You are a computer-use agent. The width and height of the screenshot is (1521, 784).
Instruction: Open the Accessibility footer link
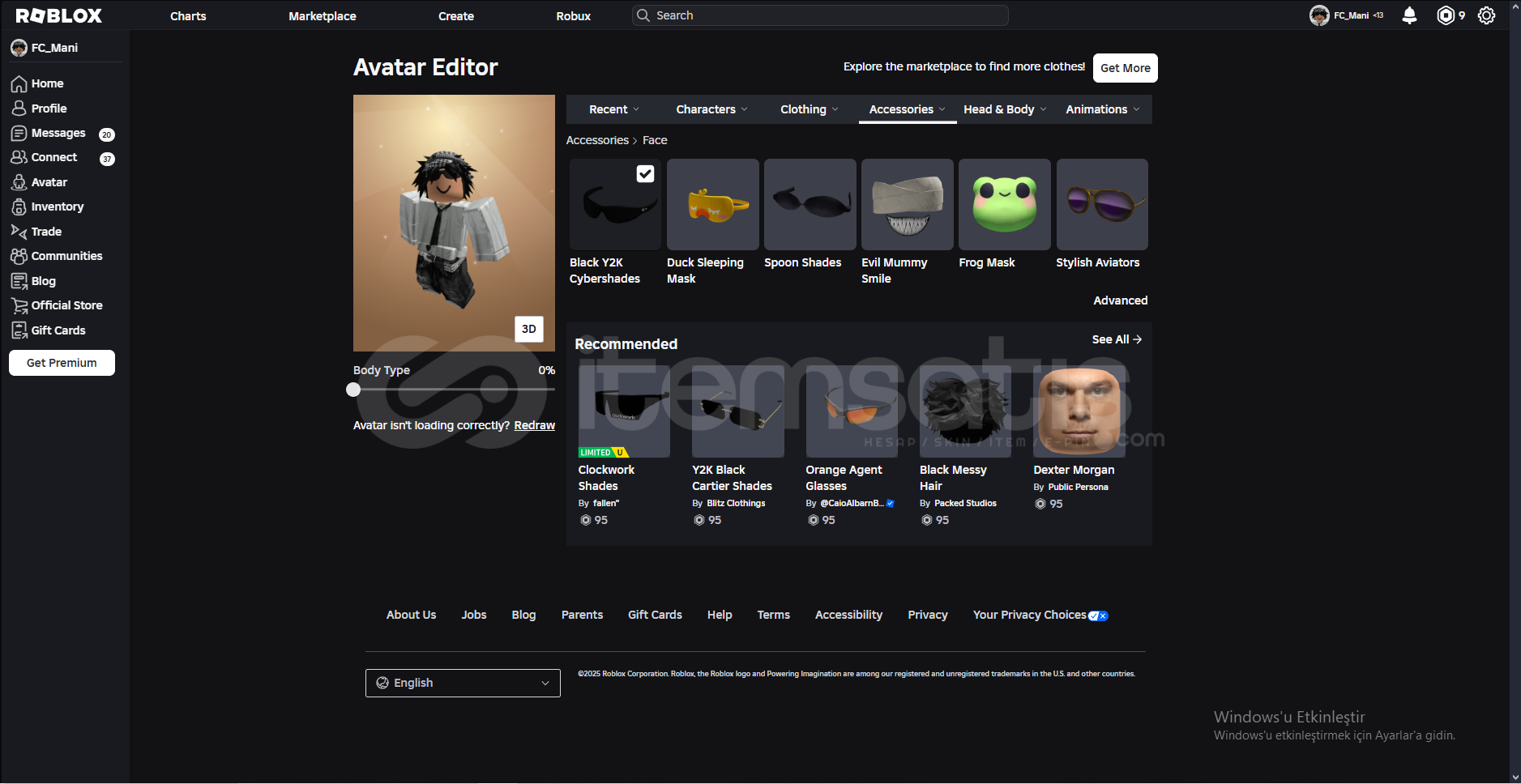tap(848, 615)
